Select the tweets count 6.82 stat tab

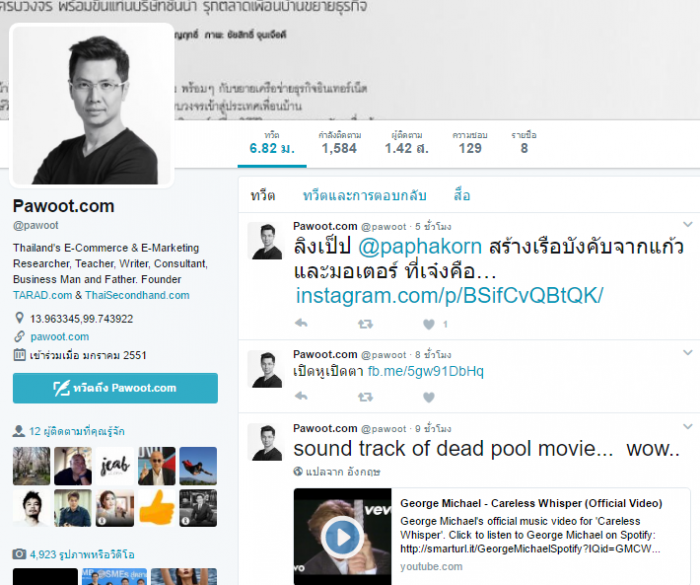272,143
